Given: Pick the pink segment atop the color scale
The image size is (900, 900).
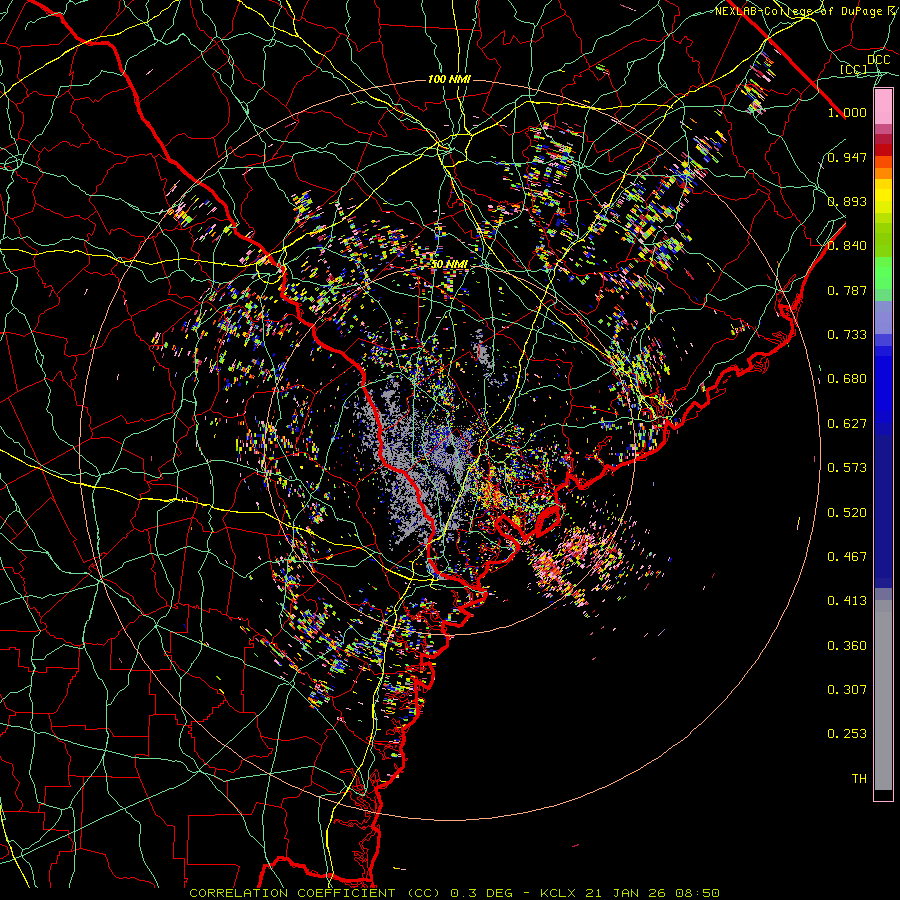Looking at the screenshot, I should click(x=883, y=107).
